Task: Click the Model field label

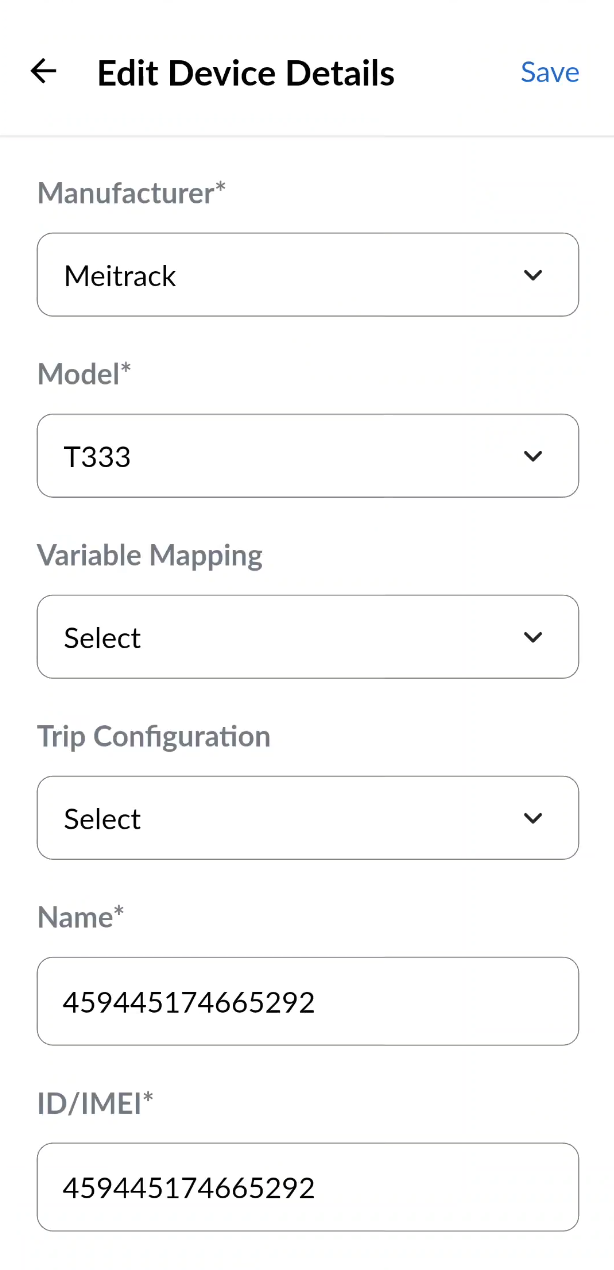Action: (78, 374)
